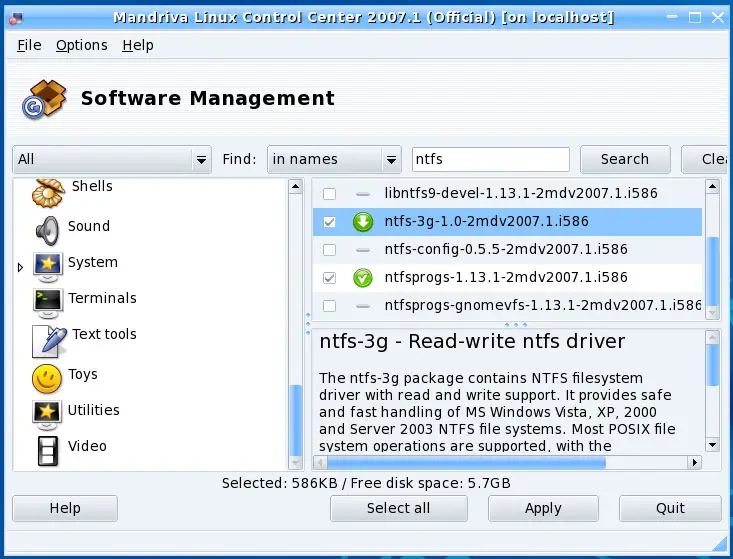Click the Clear button next to Search
The width and height of the screenshot is (733, 559).
704,159
